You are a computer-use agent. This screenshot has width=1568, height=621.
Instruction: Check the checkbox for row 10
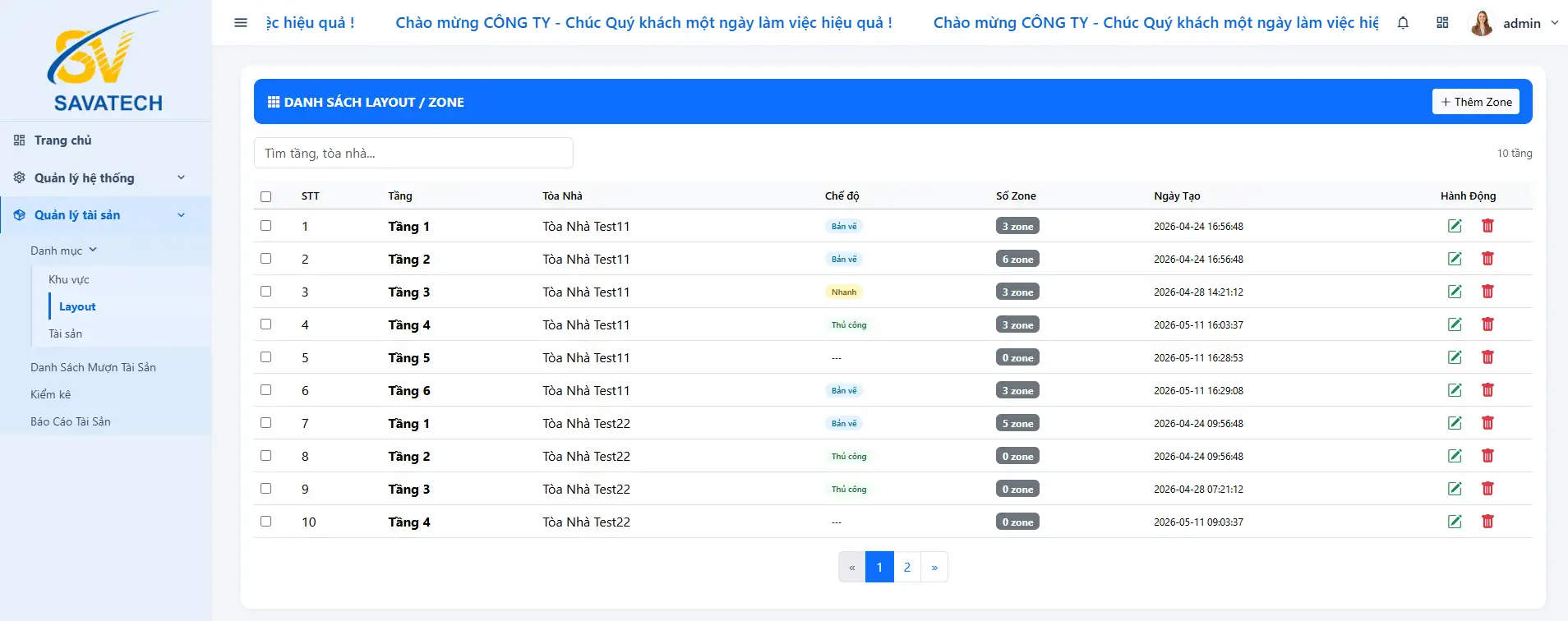point(265,521)
